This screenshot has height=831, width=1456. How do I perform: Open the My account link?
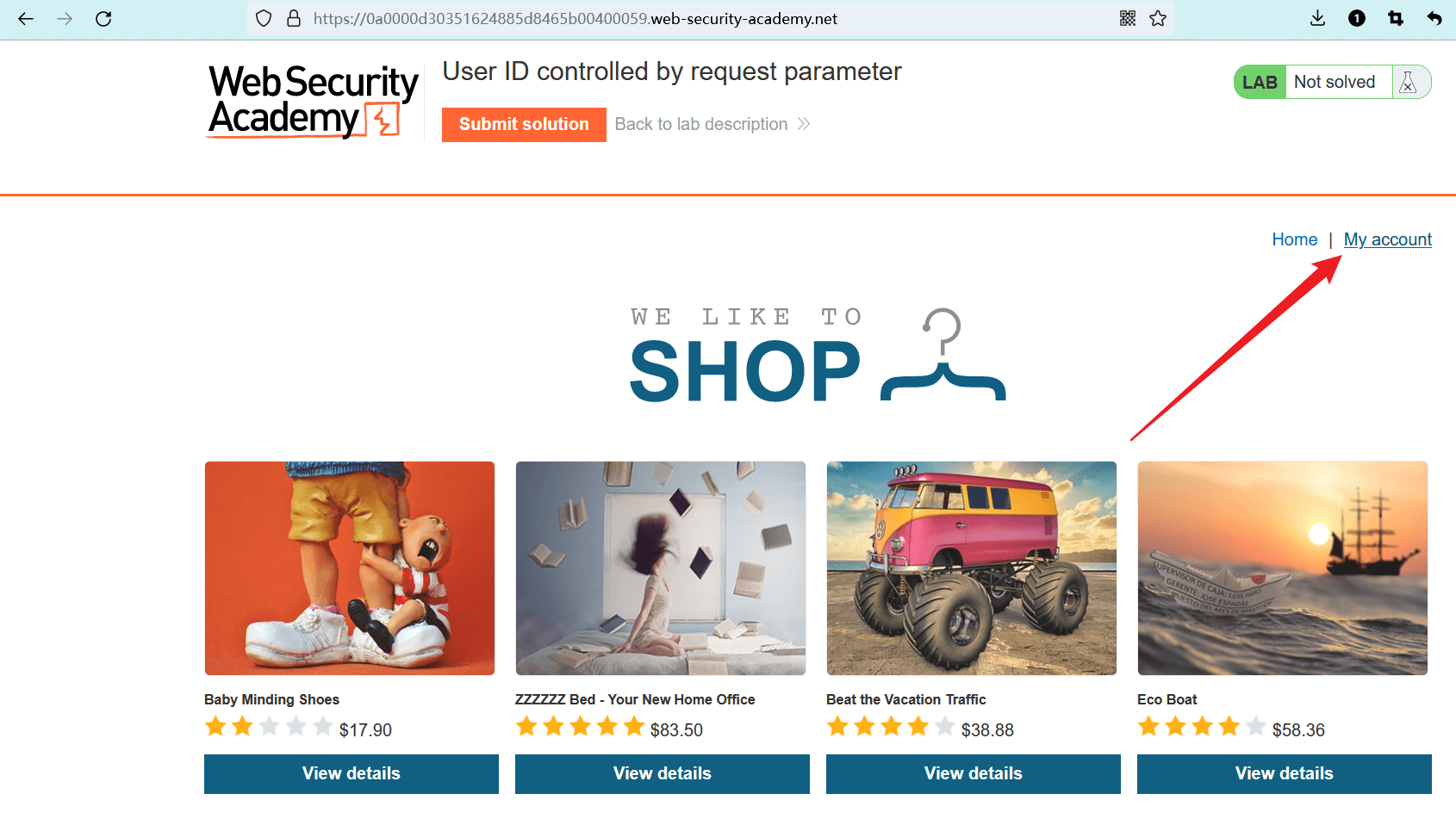1387,240
